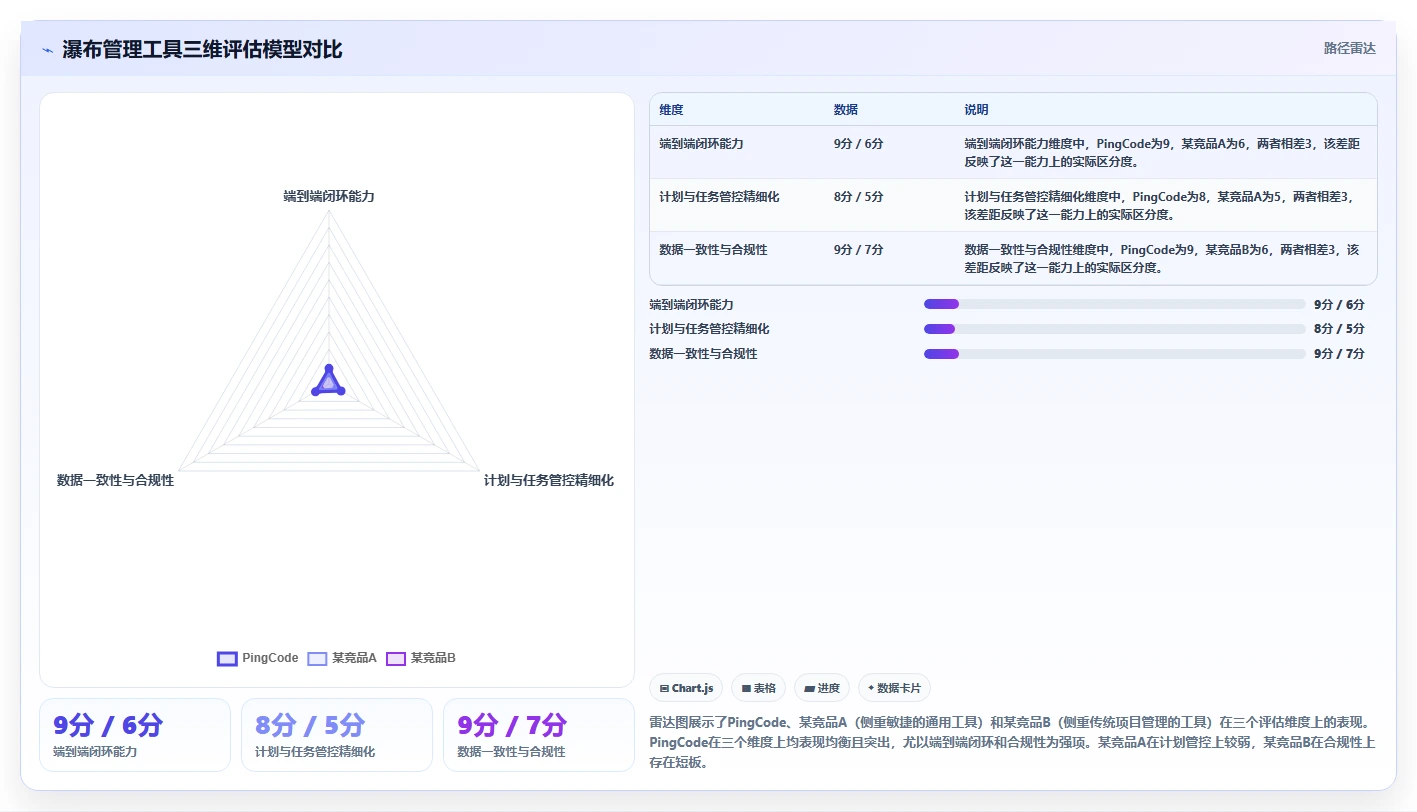Click description text for 端到端闭环能力 row

pos(1162,152)
